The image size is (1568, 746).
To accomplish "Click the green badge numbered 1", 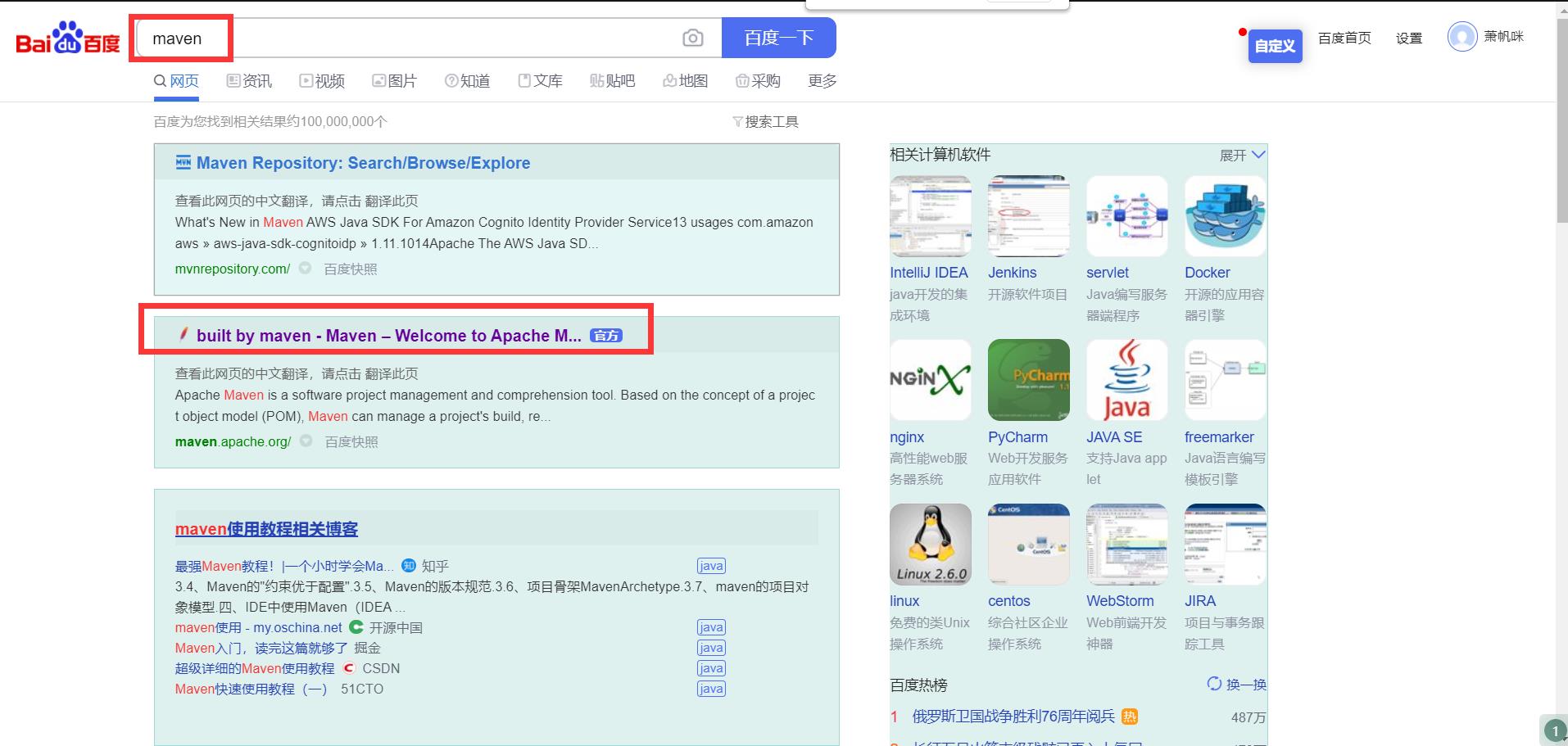I will (1555, 730).
